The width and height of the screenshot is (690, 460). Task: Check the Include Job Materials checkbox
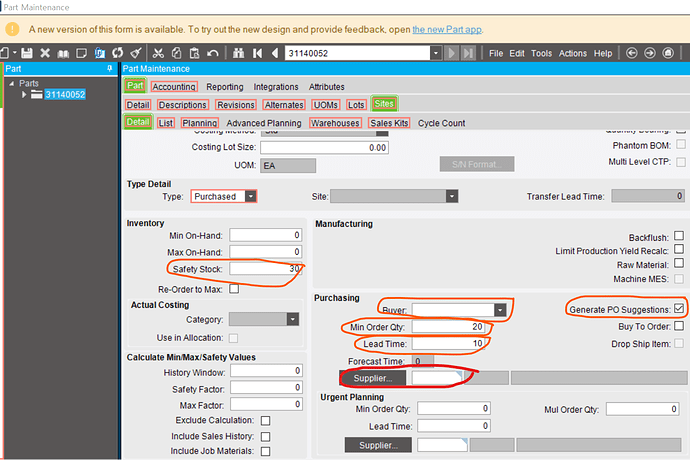[x=265, y=451]
